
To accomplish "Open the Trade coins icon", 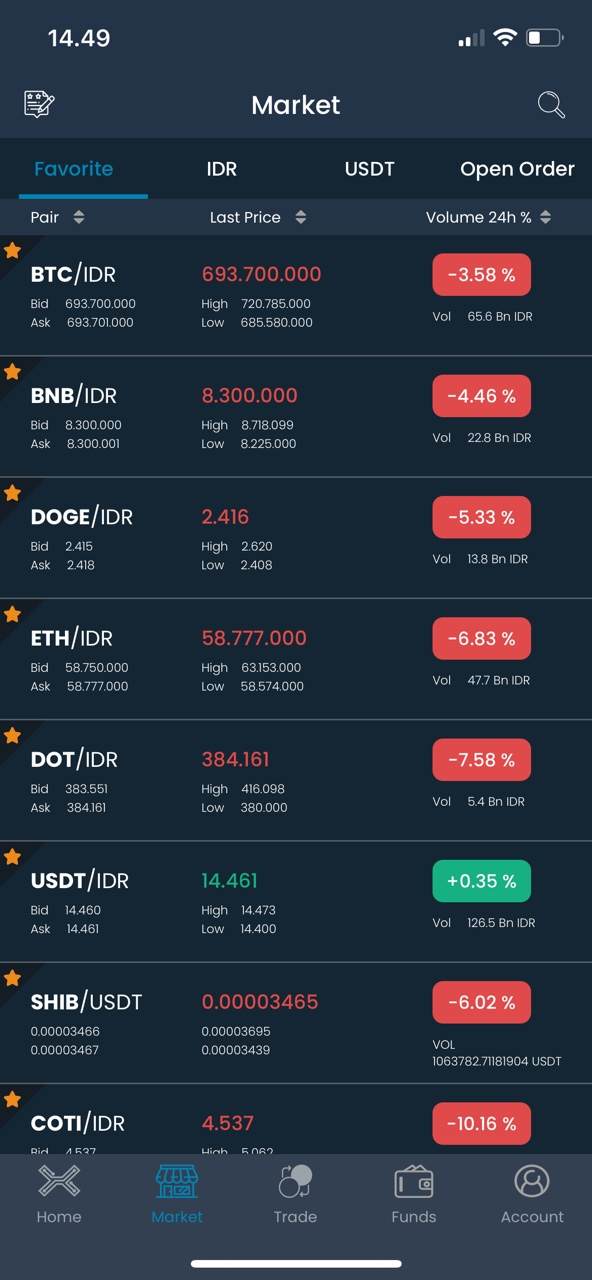I will [x=295, y=1181].
